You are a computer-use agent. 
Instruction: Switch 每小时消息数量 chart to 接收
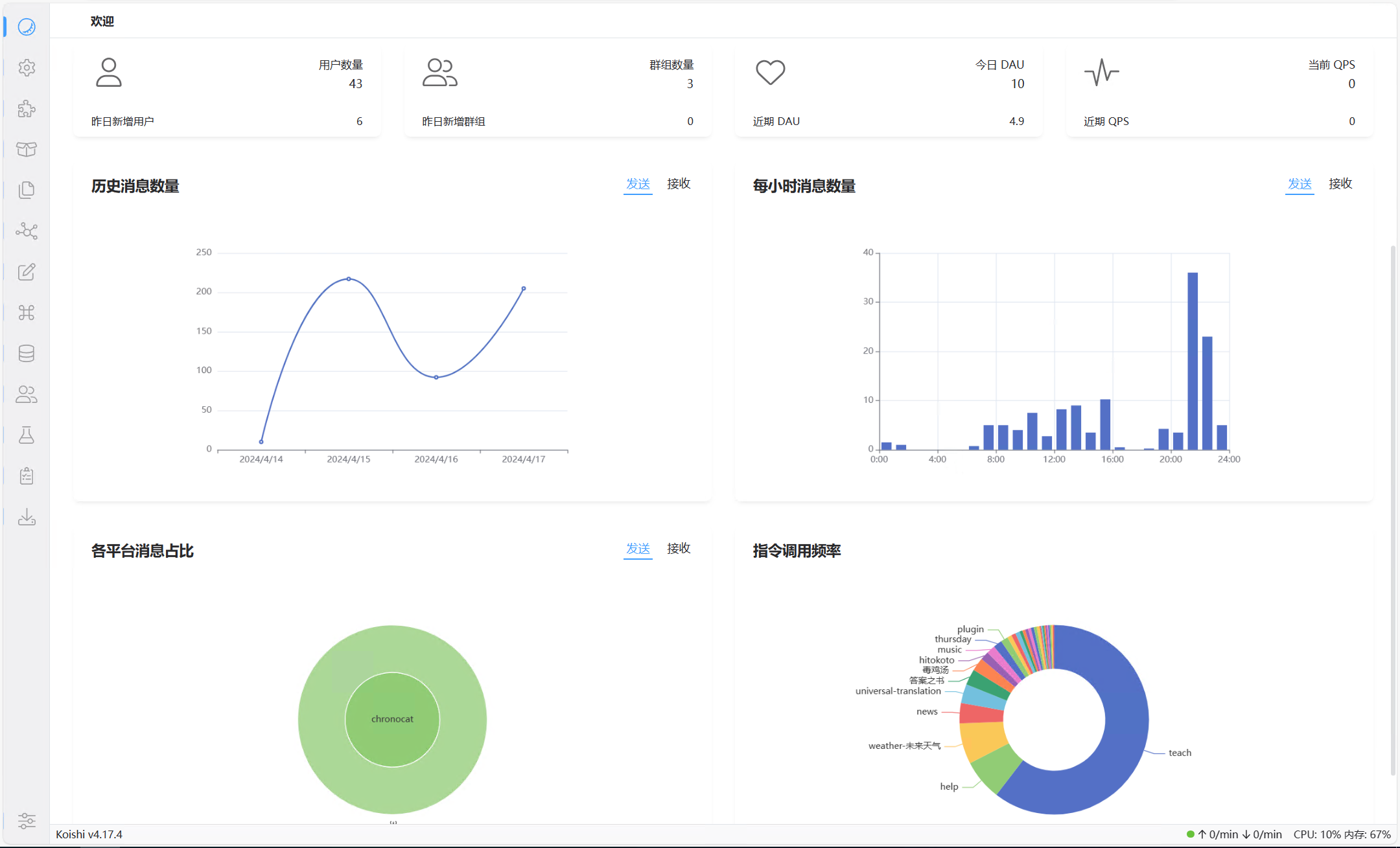point(1340,184)
